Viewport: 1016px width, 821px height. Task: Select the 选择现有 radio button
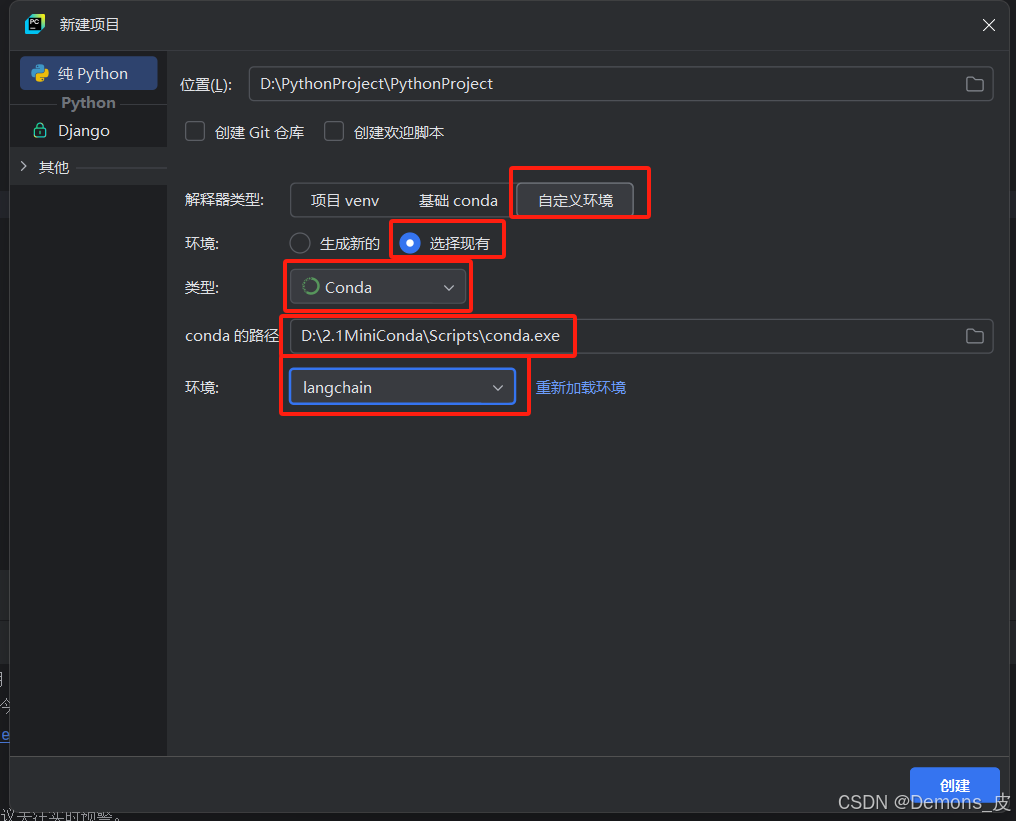[409, 242]
